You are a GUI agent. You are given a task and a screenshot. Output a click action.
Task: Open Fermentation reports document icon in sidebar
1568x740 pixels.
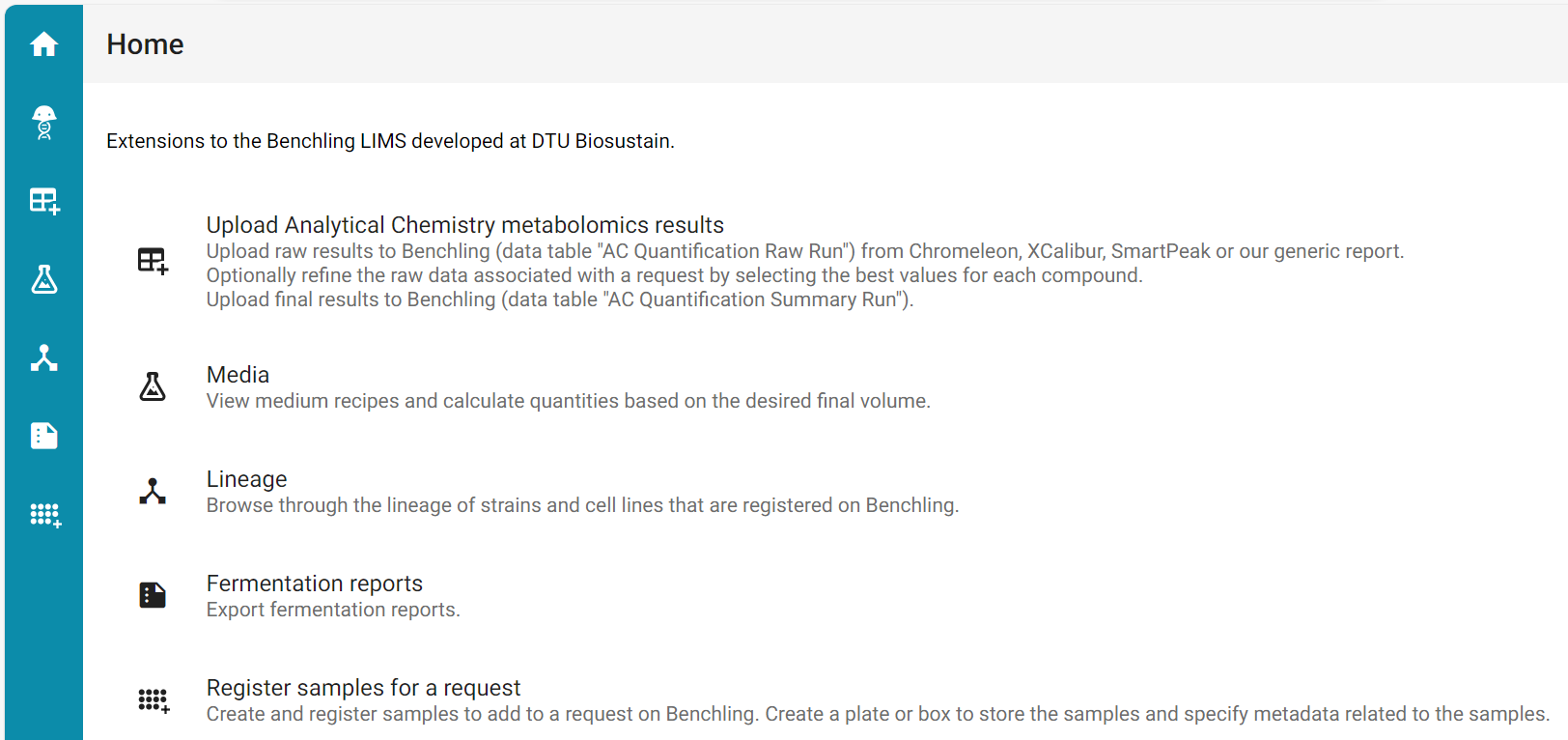point(43,436)
